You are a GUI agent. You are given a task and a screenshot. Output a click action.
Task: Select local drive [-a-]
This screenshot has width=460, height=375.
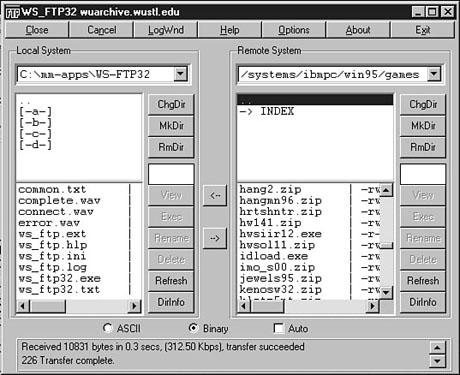point(35,111)
